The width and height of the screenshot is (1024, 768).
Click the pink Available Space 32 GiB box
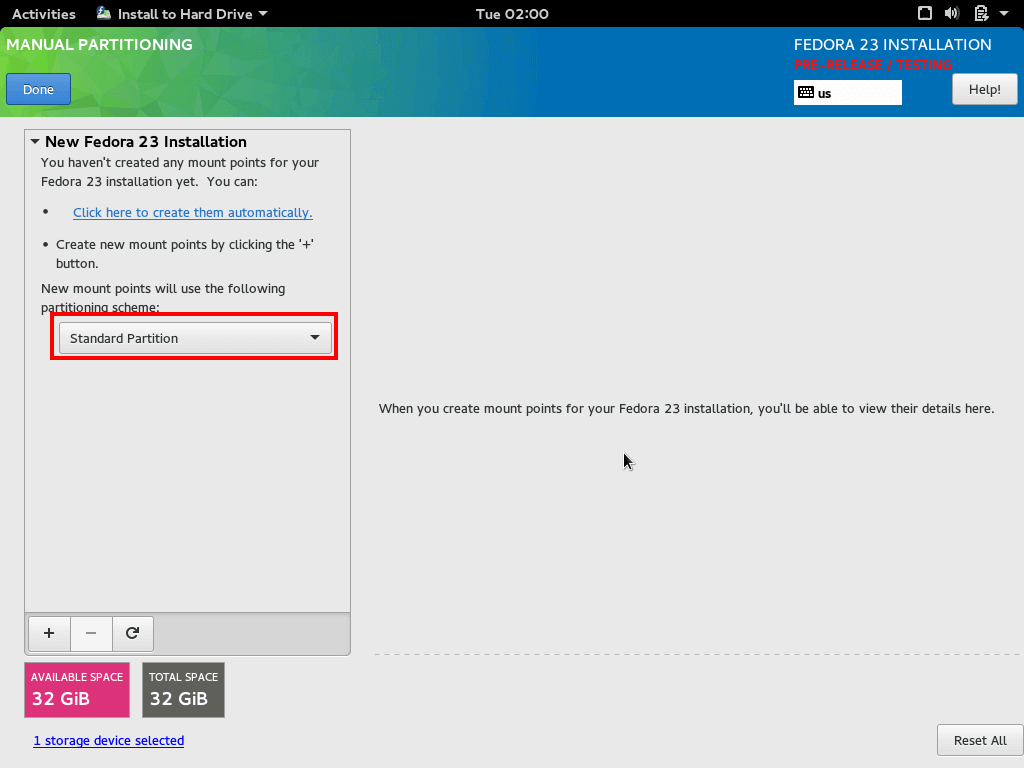(x=77, y=689)
